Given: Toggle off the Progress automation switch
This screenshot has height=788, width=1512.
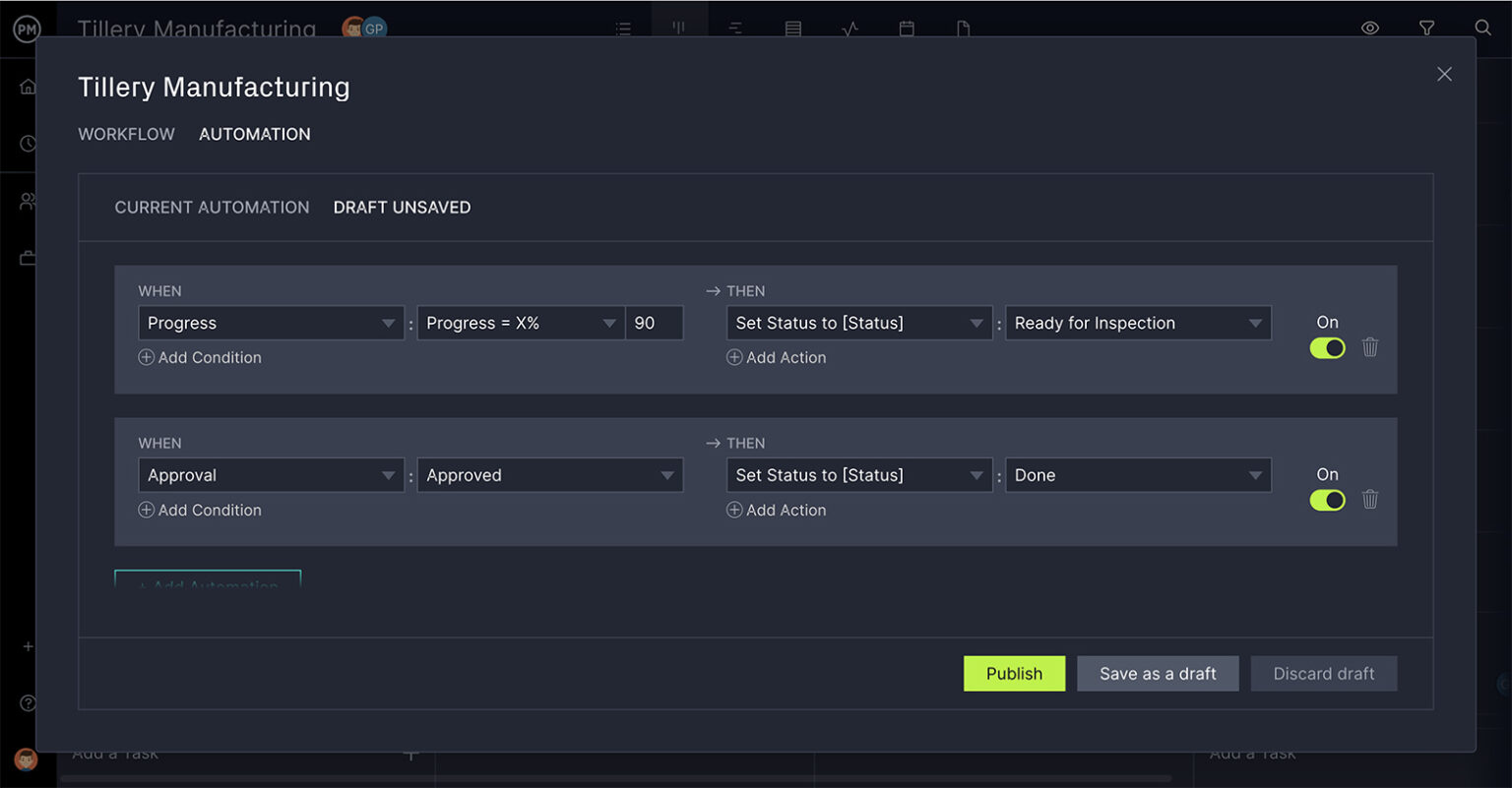Looking at the screenshot, I should (x=1327, y=347).
